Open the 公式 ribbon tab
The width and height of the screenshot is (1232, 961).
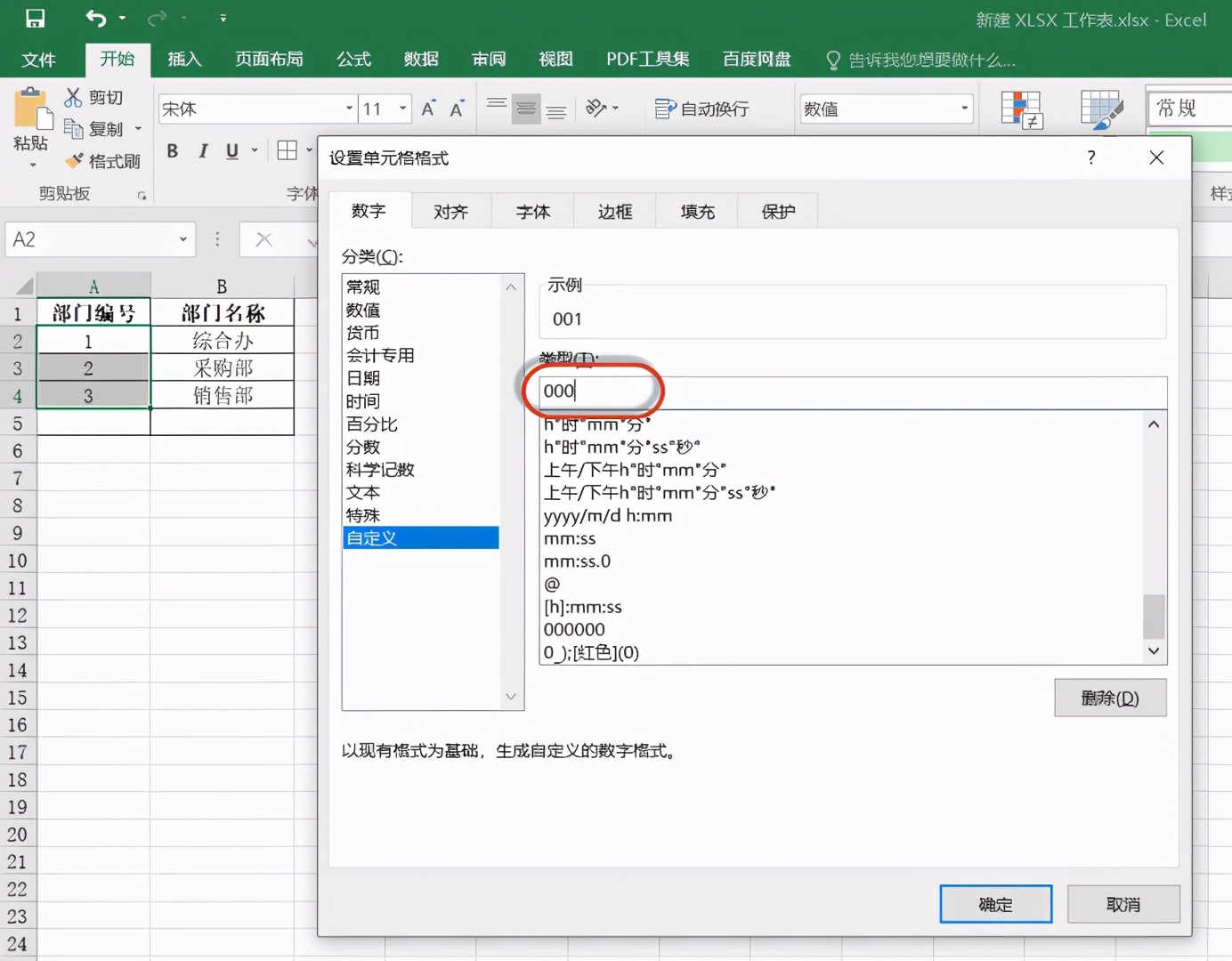coord(353,59)
